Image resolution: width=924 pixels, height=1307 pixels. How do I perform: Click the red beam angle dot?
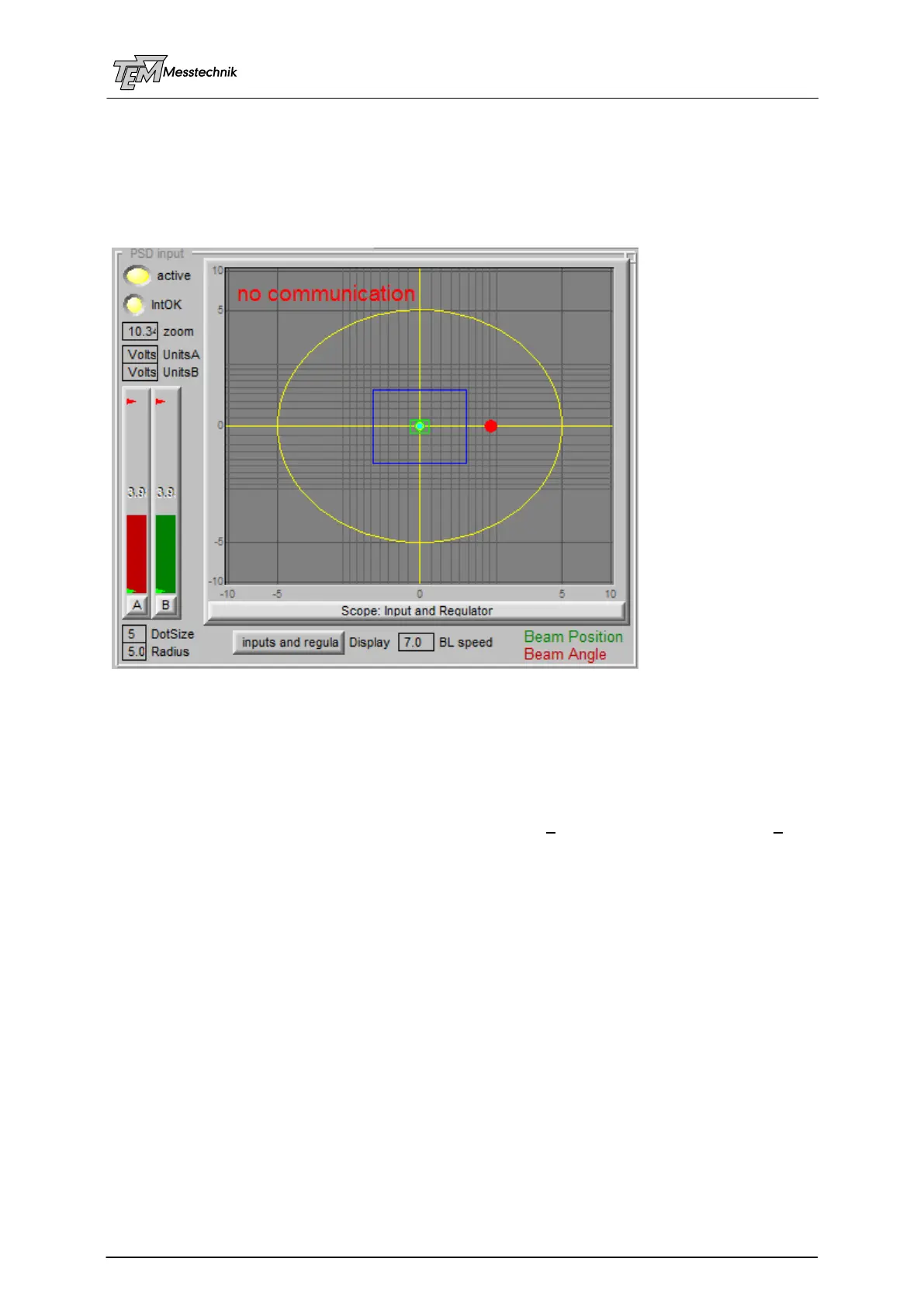click(490, 426)
